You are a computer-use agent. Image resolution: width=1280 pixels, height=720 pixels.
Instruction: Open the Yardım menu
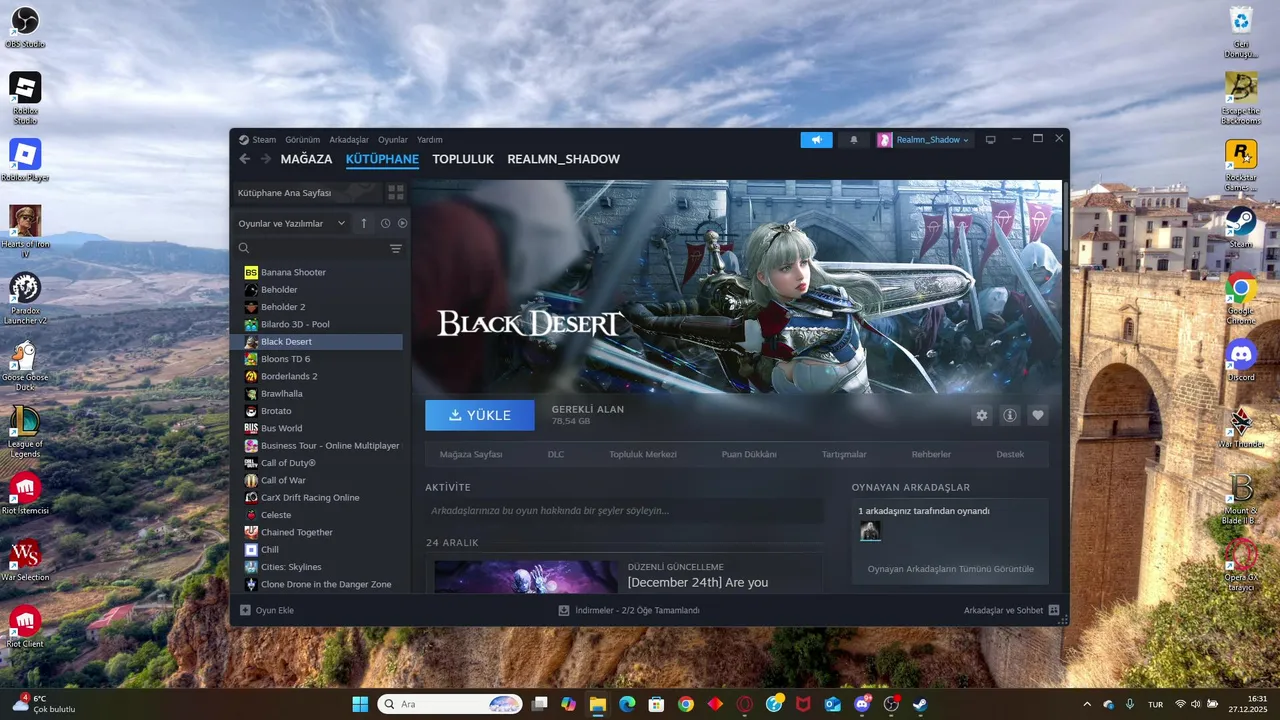(x=430, y=140)
